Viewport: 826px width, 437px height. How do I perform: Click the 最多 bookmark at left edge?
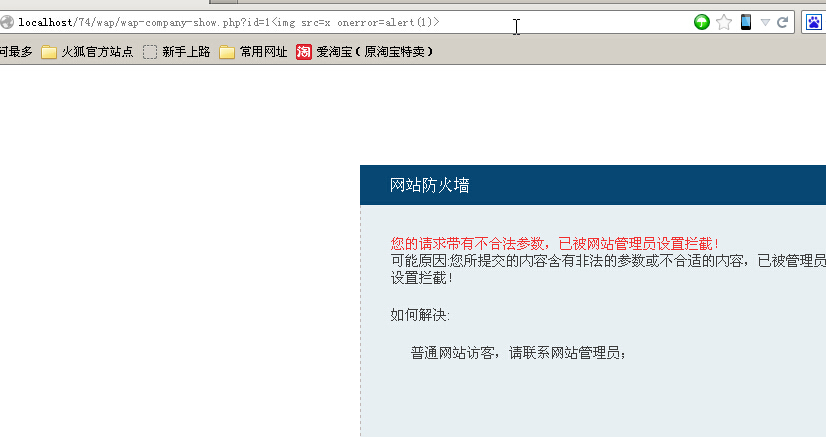[16, 52]
